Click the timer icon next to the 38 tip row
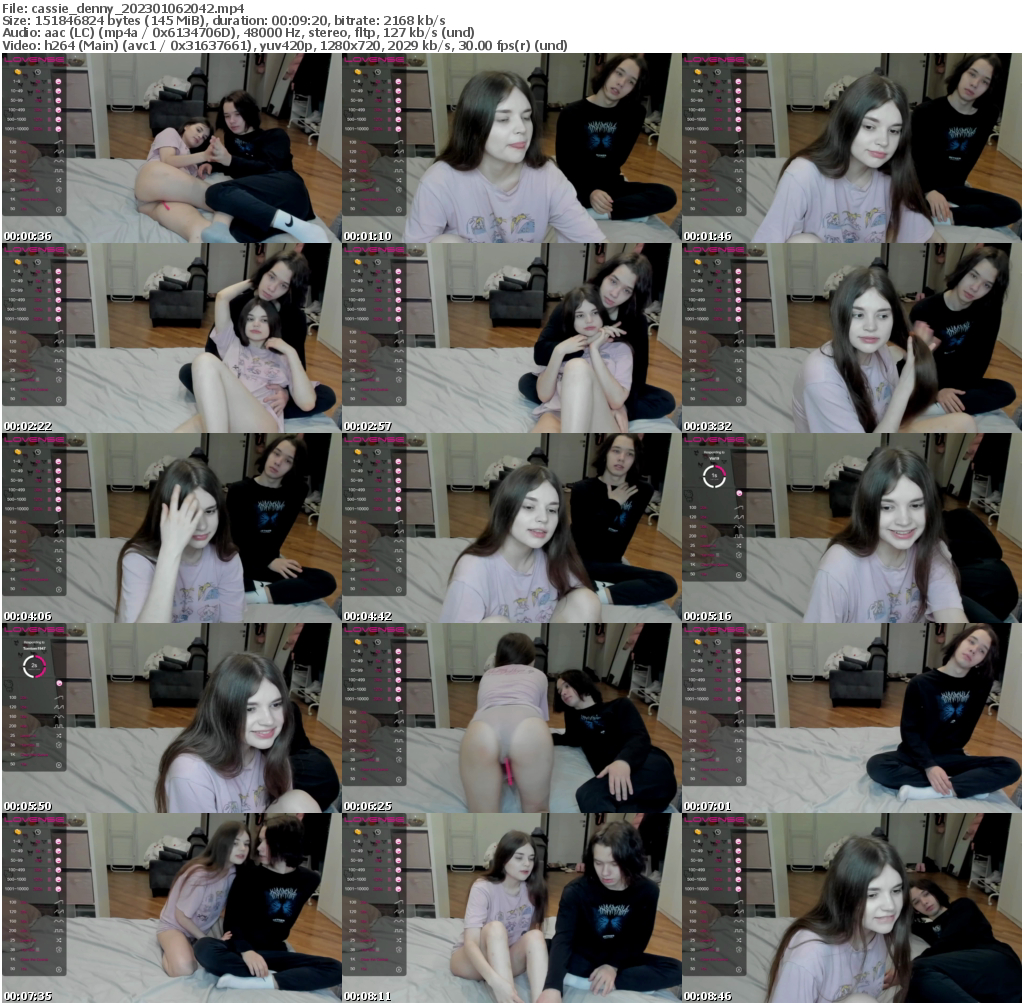Screen dimensions: 1024x1003 [58, 189]
